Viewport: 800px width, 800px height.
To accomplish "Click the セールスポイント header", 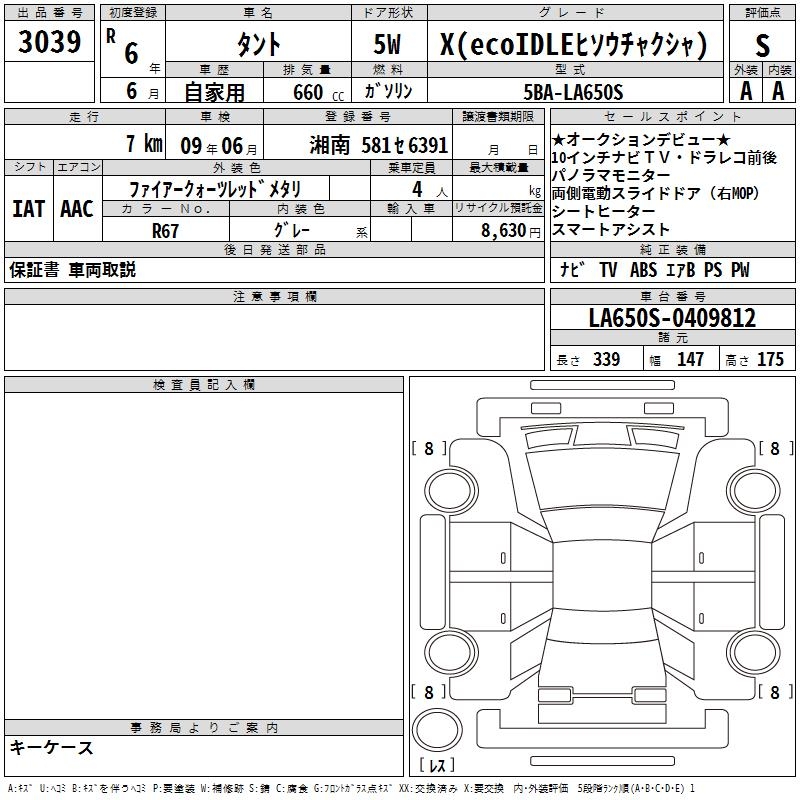I will pos(672,116).
